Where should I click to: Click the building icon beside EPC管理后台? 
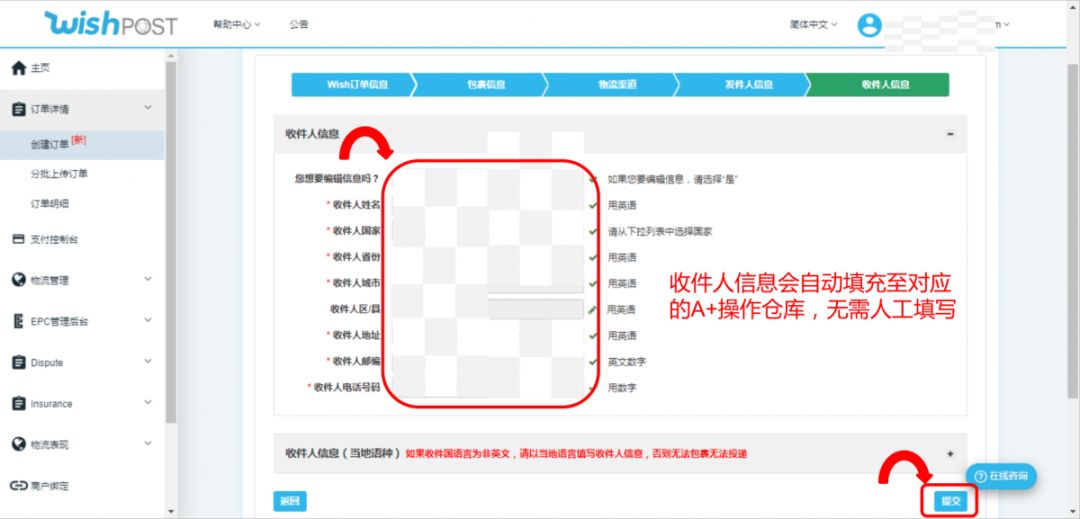point(19,321)
